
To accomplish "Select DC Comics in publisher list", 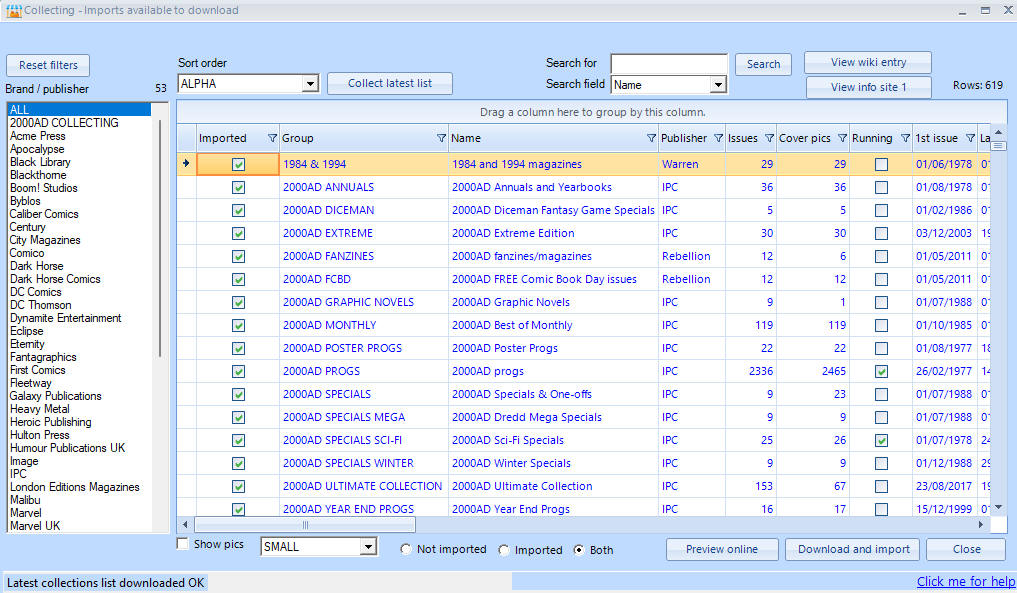I will click(36, 292).
